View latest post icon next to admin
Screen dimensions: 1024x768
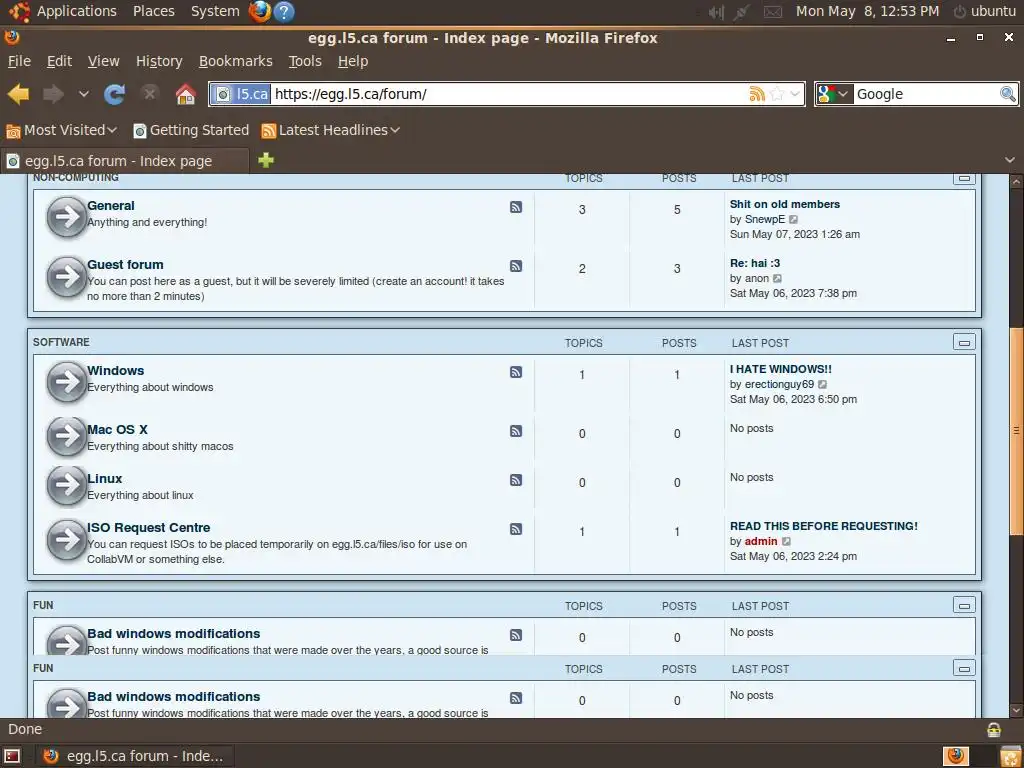(x=786, y=541)
